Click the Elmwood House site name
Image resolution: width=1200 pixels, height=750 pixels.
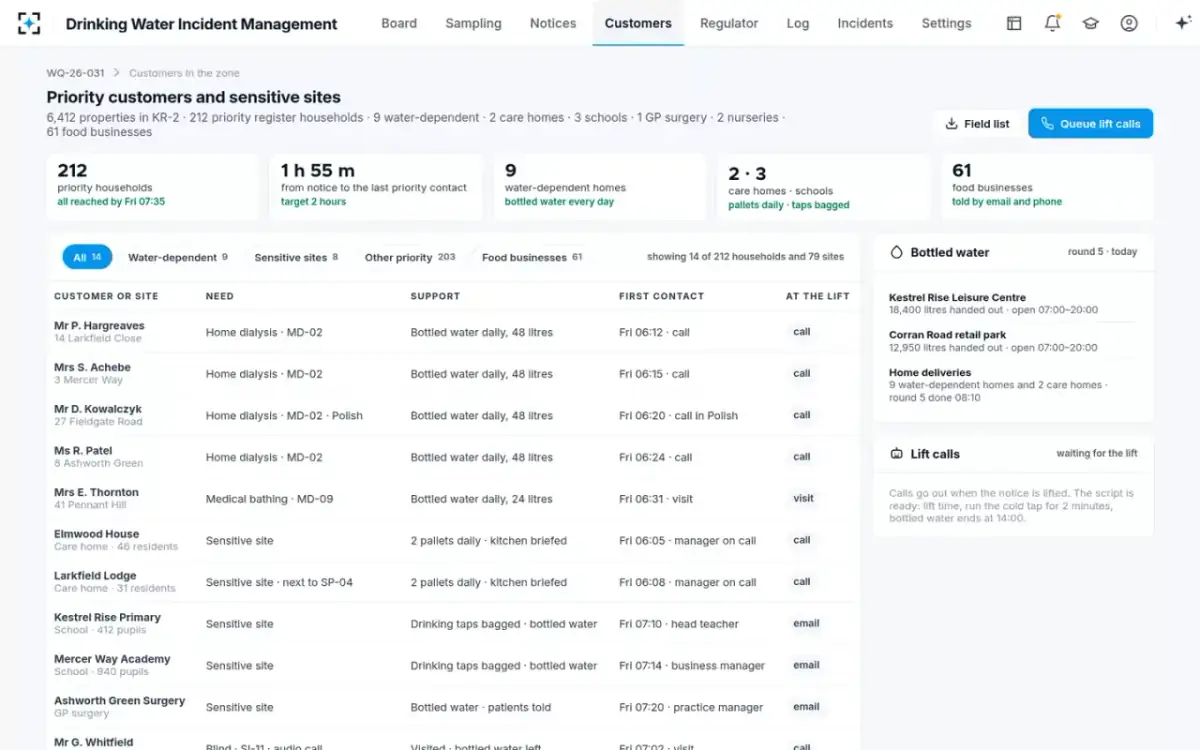point(97,534)
